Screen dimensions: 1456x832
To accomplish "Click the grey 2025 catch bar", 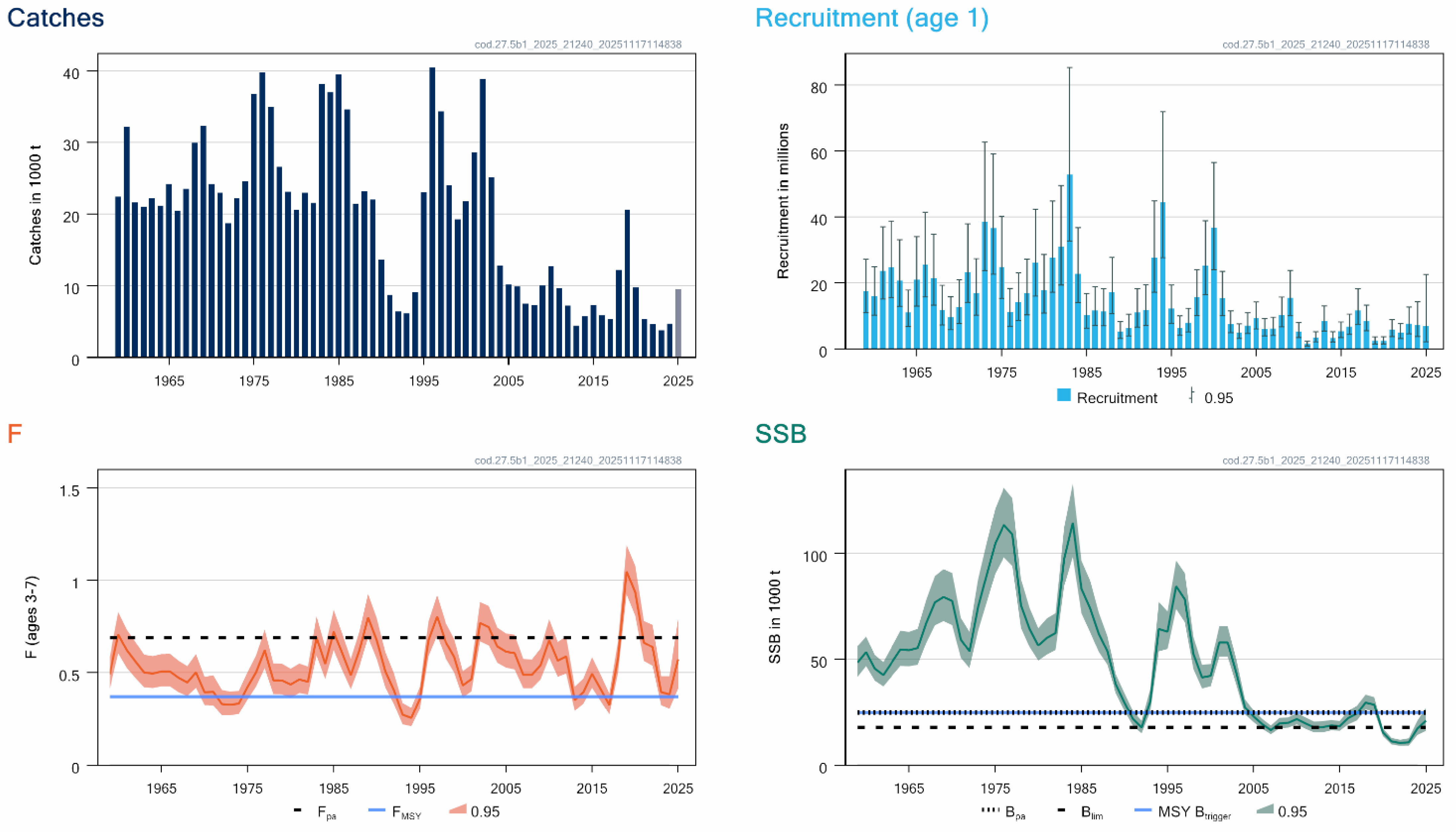I will 678,323.
